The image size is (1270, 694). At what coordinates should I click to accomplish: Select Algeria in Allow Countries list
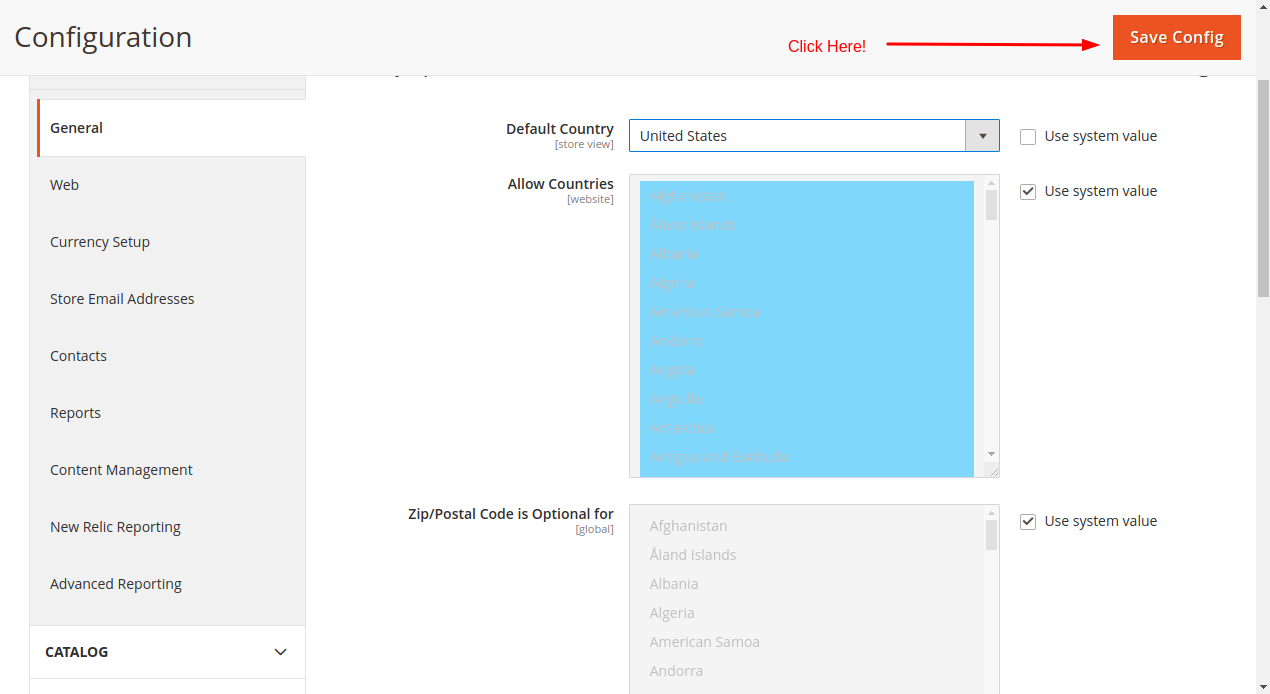807,283
